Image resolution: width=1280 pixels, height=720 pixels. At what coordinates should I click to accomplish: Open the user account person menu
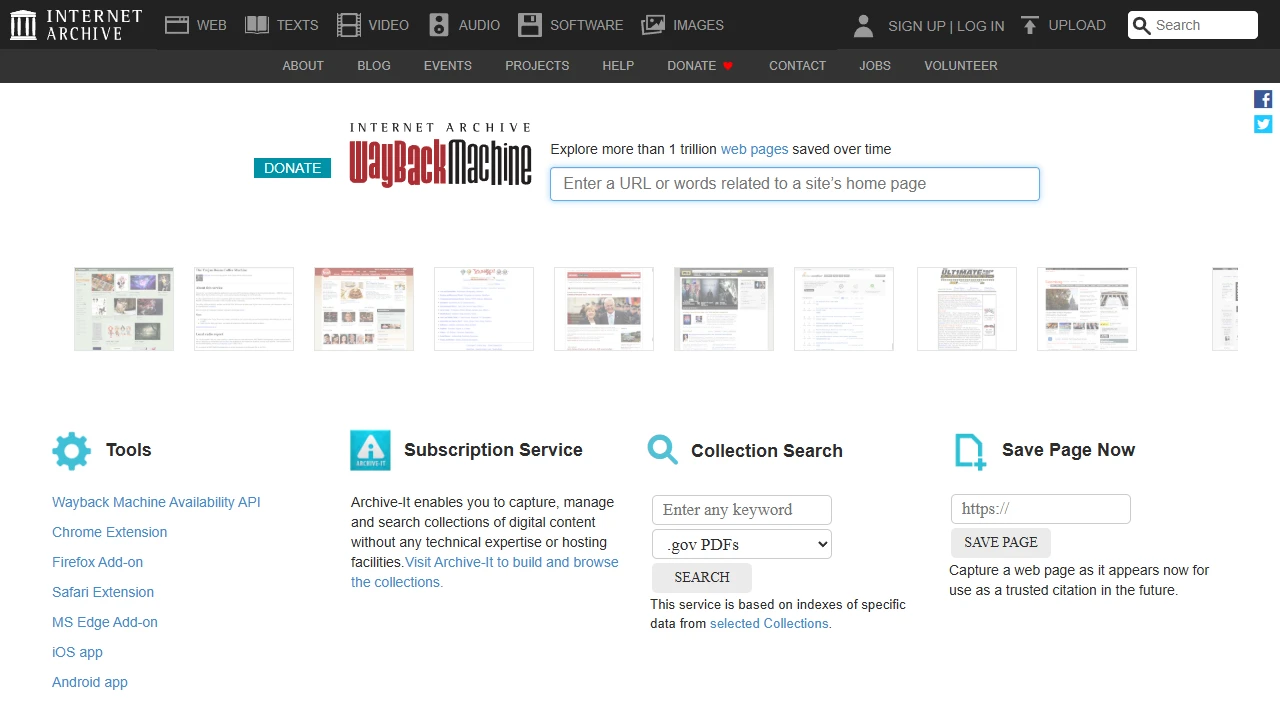(x=862, y=25)
